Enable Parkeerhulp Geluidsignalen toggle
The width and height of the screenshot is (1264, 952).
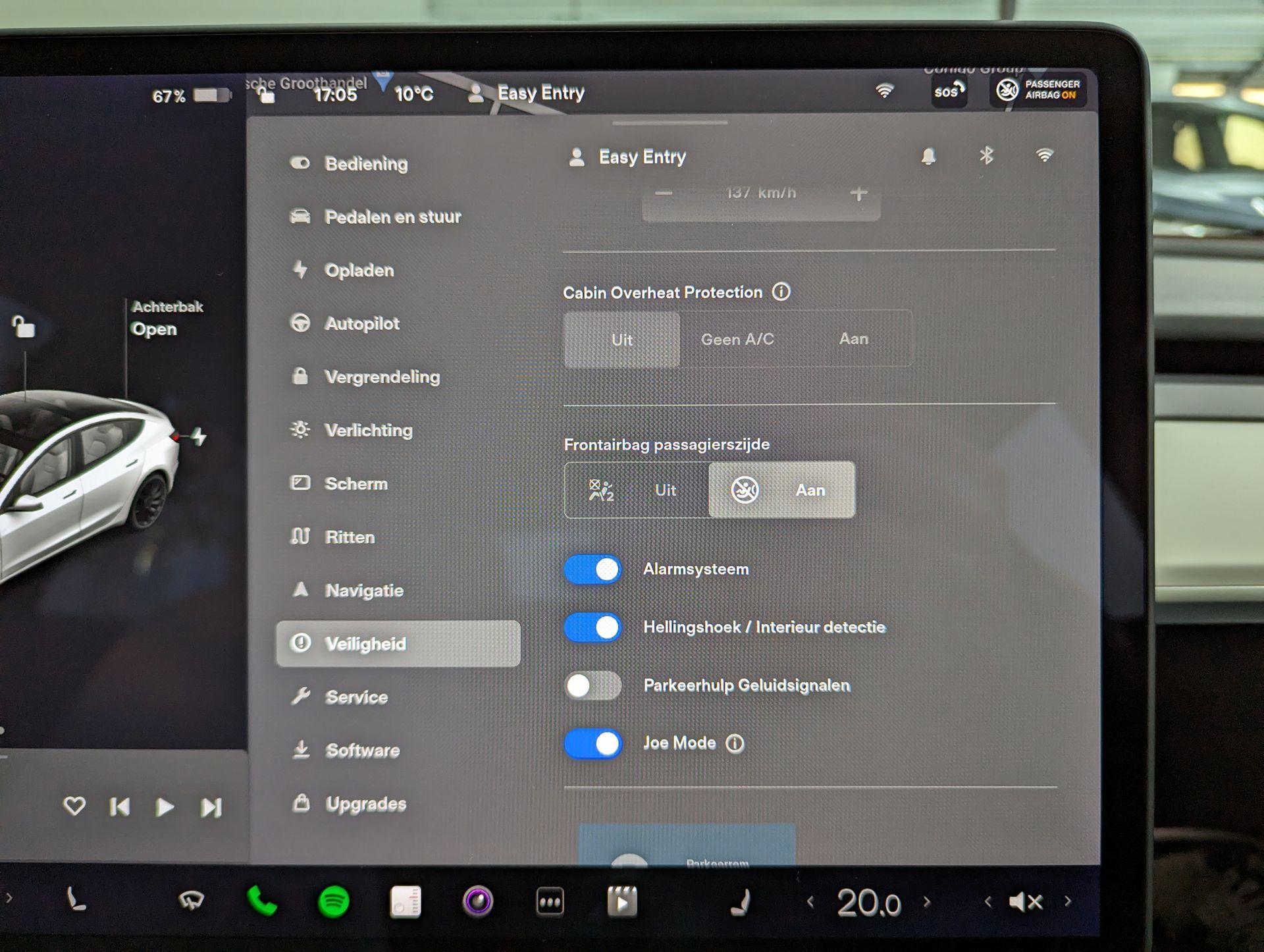pyautogui.click(x=592, y=685)
